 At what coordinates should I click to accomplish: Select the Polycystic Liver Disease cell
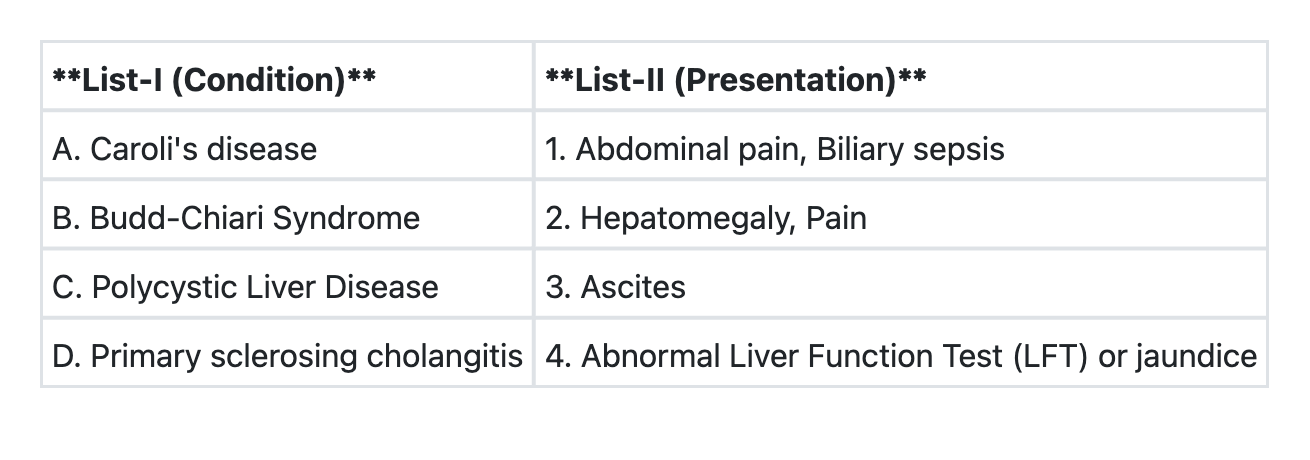click(245, 287)
